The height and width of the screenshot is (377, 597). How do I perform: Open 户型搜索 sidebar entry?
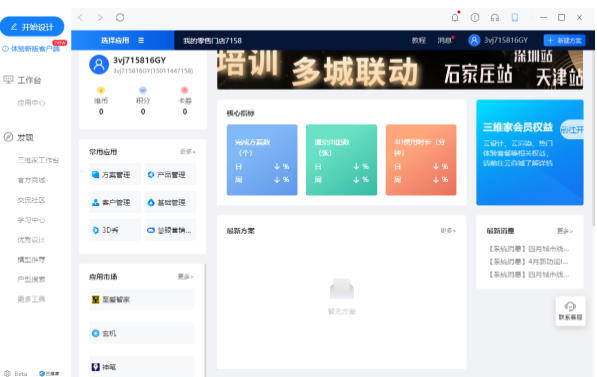tap(31, 280)
